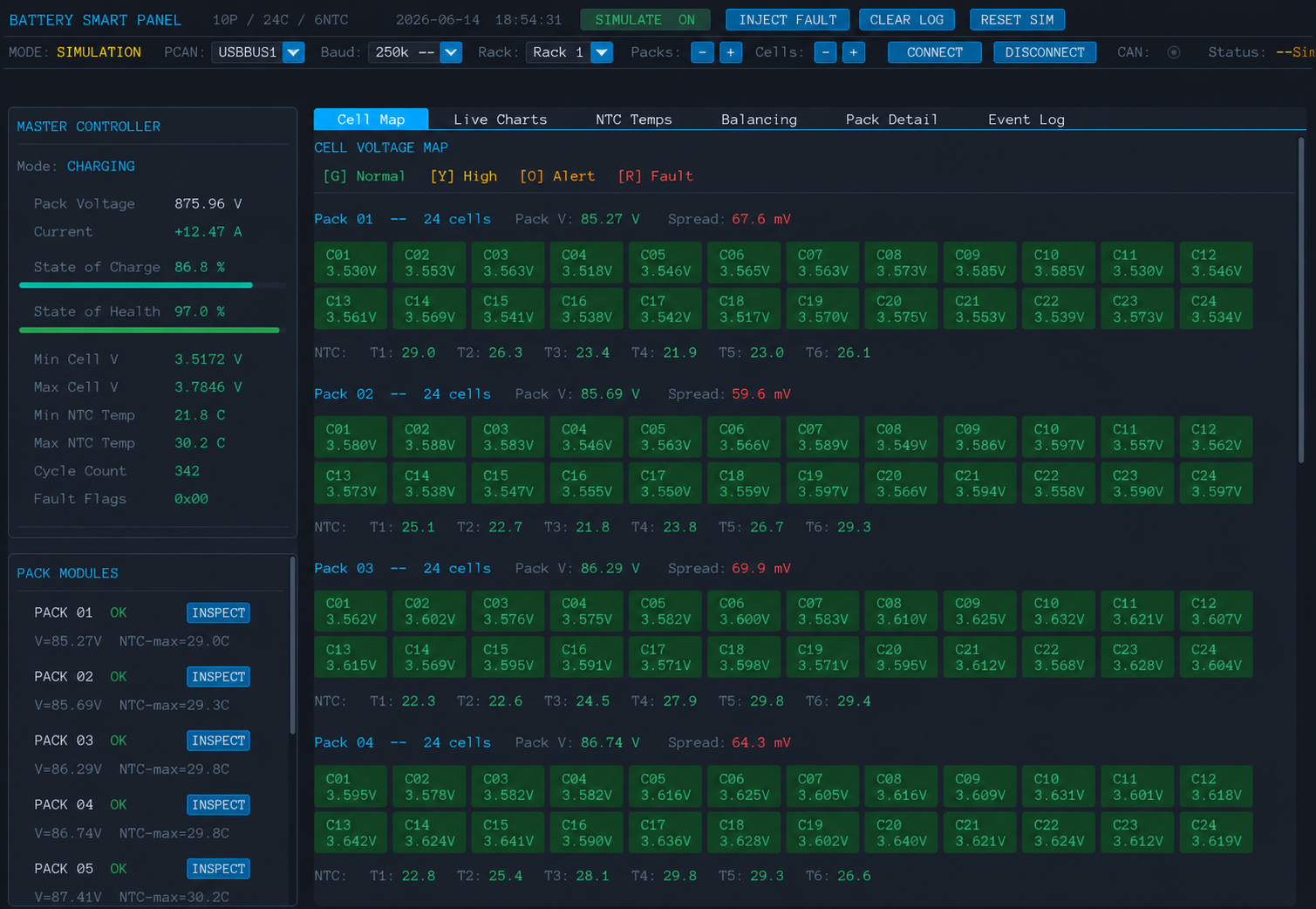Select Pack 03 cell C13 3.615V

pos(351,657)
